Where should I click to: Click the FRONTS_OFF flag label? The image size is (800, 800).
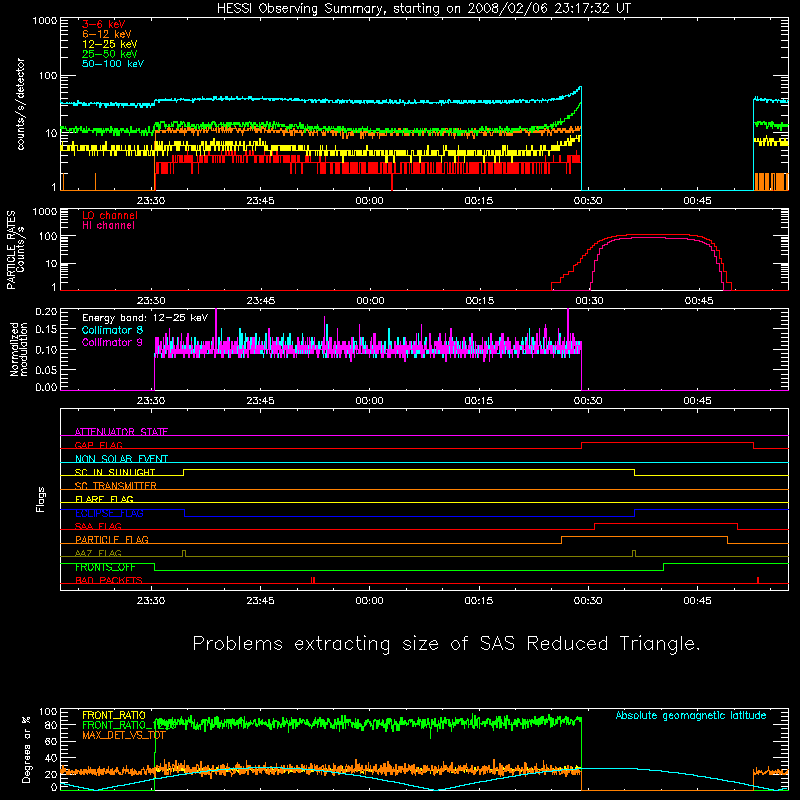click(x=105, y=567)
